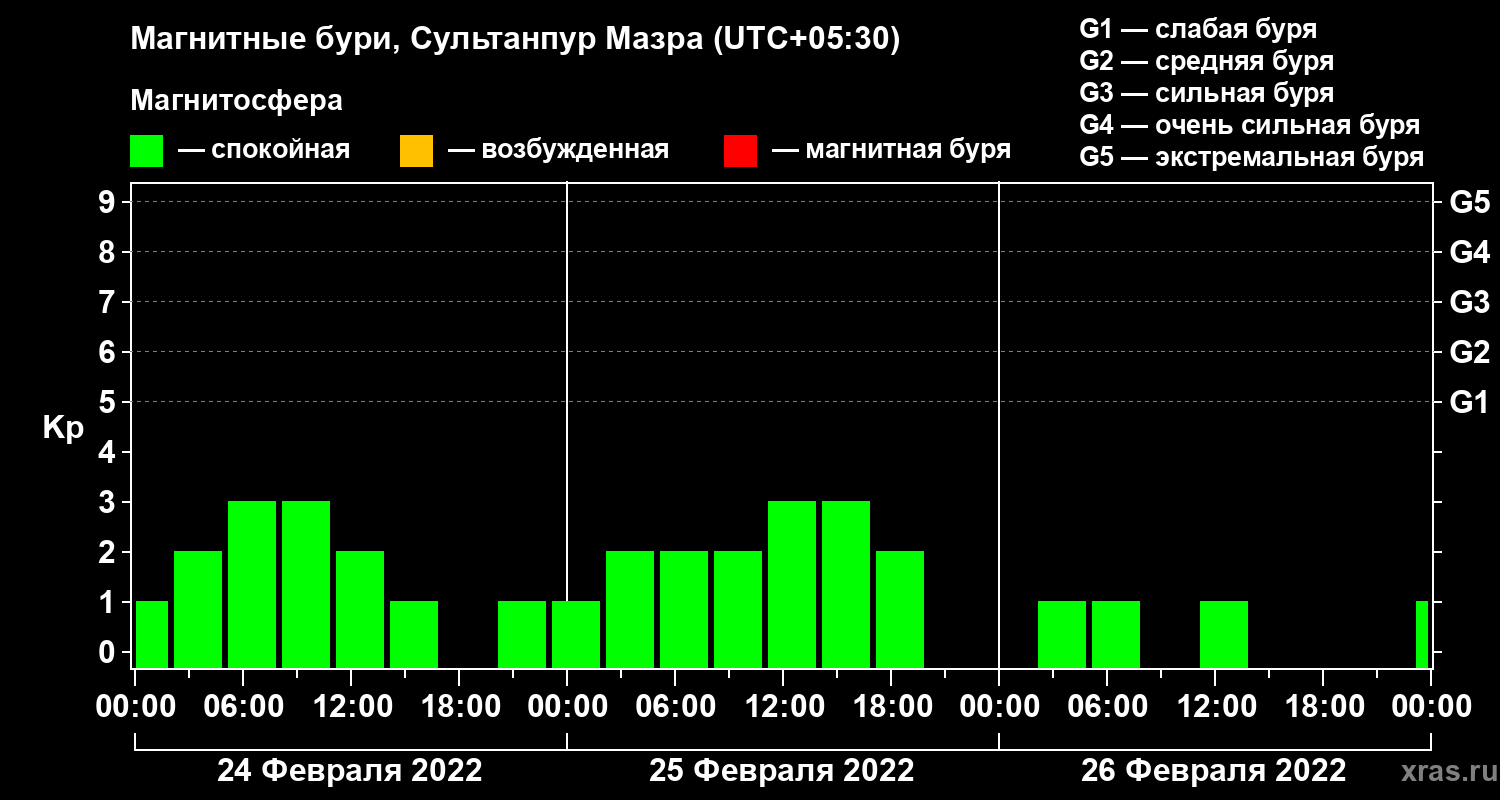Click 'G2 — средняя буря' legend line
The image size is (1500, 800).
coord(1207,61)
